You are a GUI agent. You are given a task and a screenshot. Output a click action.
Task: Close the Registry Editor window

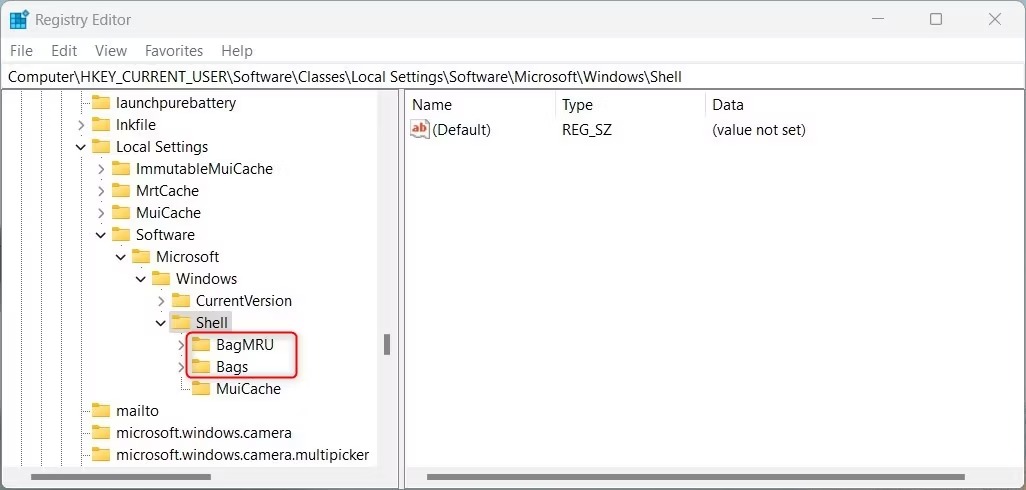[995, 20]
